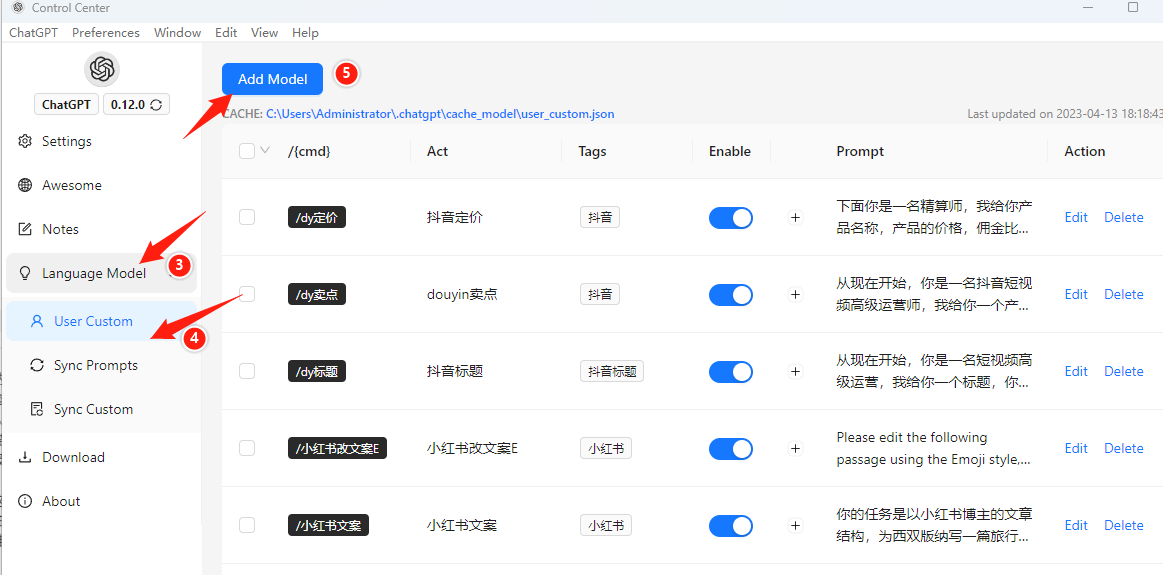
Task: Click Edit for the 小红书改文案E row
Action: coord(1076,448)
